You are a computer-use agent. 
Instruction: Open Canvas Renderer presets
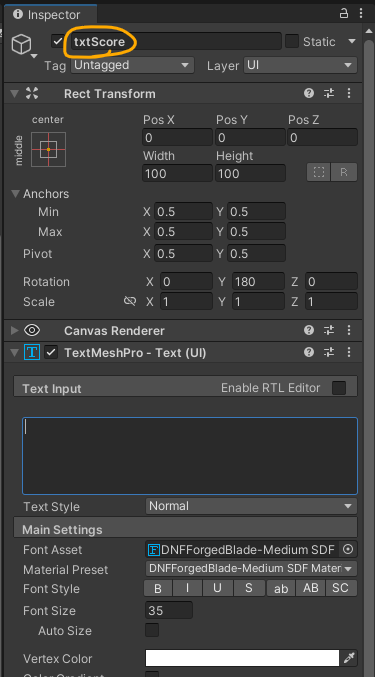pyautogui.click(x=329, y=331)
